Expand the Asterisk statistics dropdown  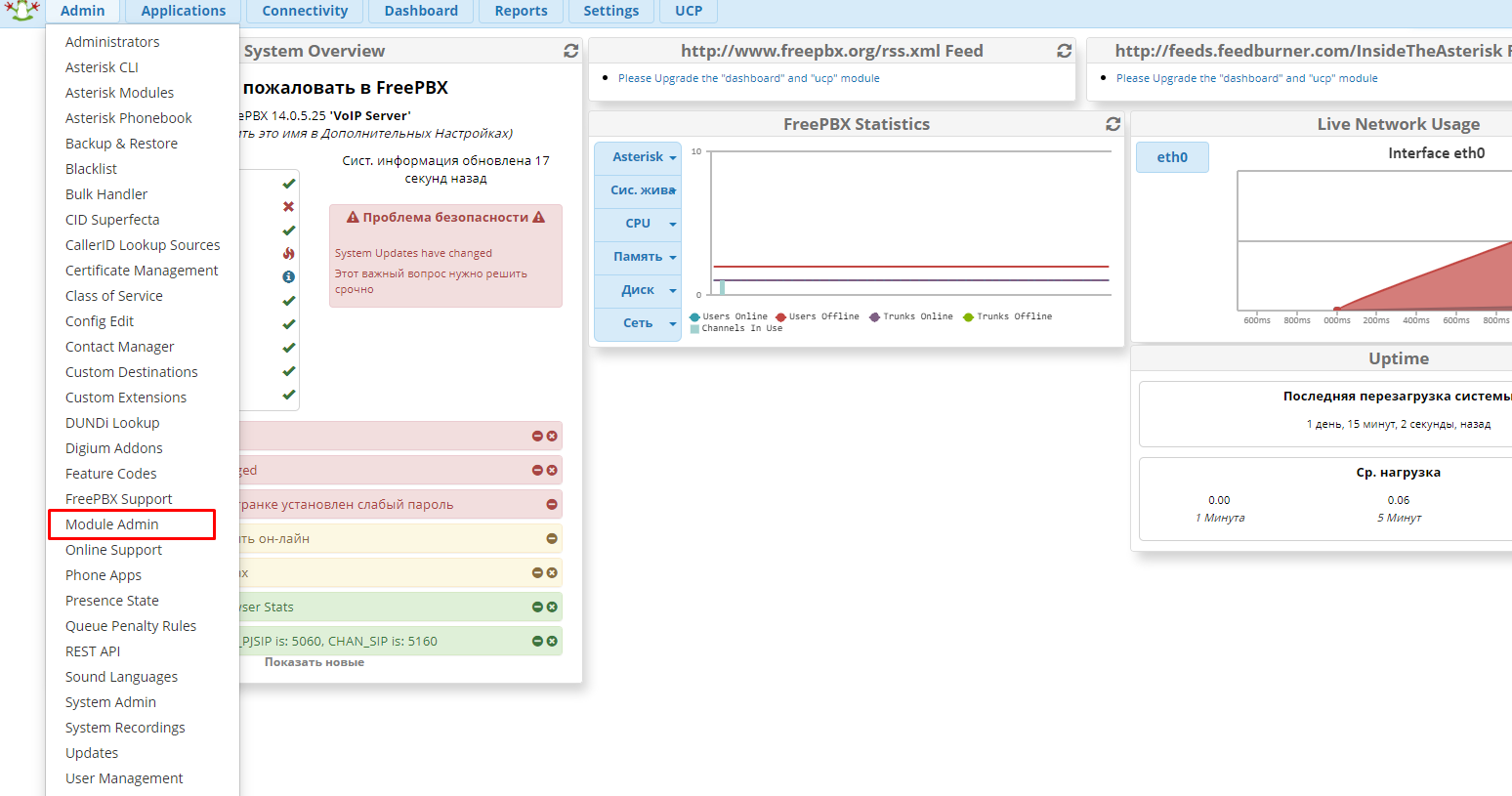pos(638,157)
